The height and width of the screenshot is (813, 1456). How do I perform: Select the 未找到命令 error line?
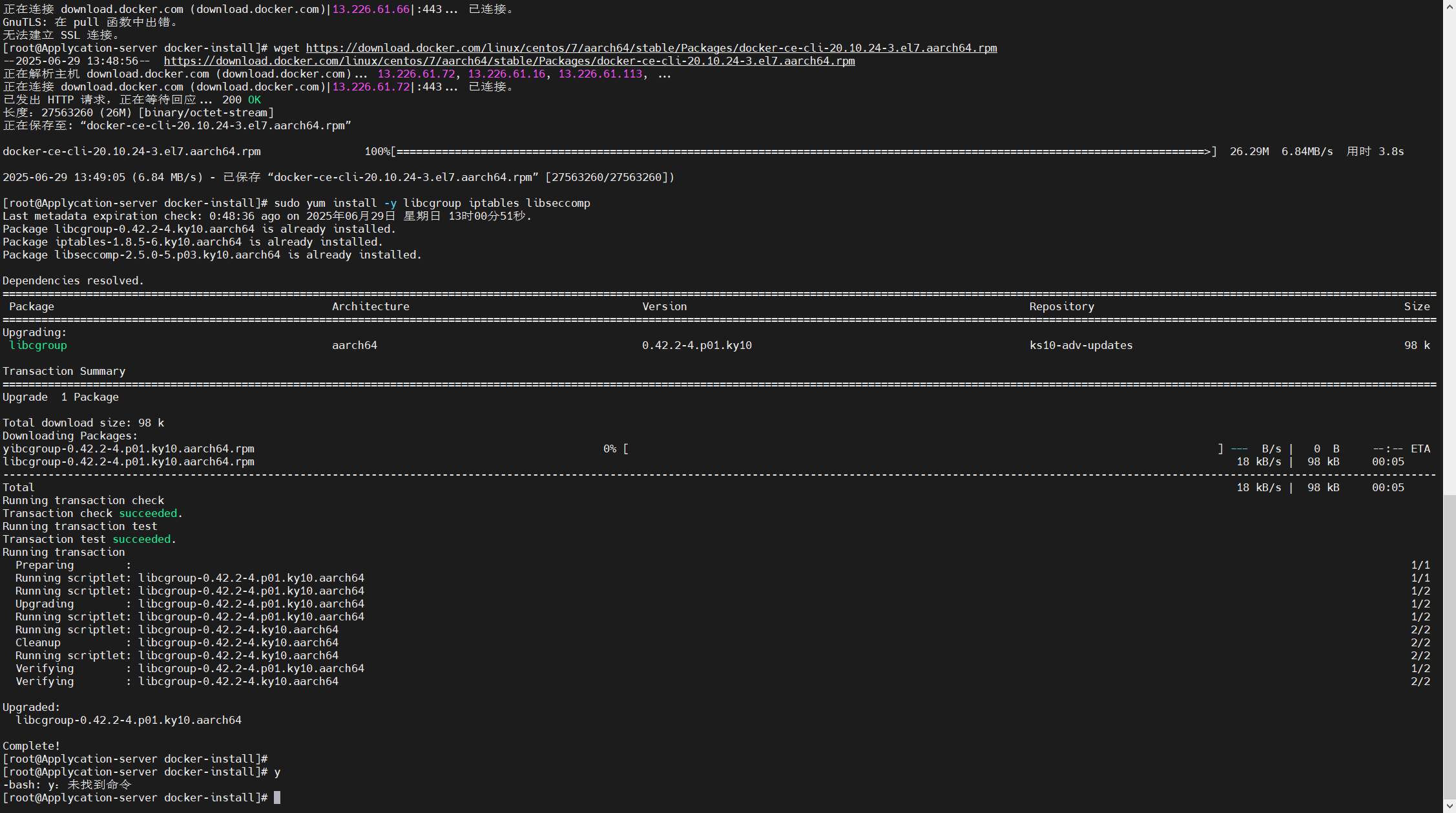point(100,785)
